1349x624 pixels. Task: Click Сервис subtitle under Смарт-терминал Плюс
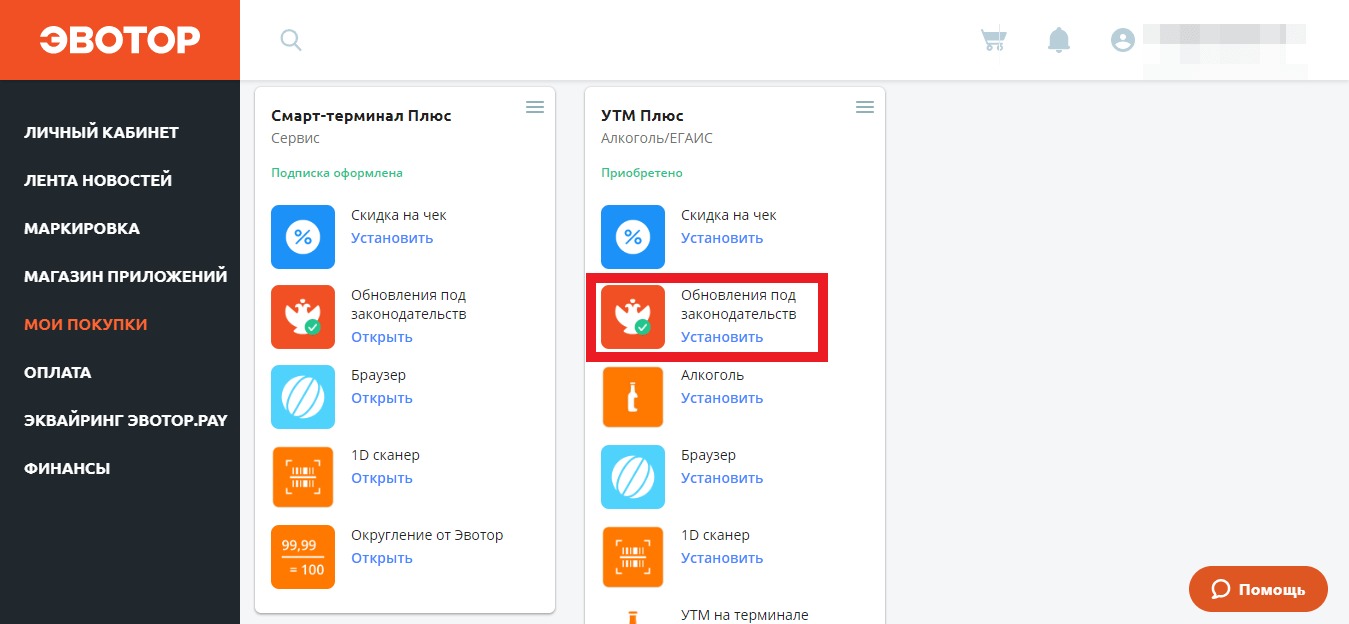(x=295, y=138)
